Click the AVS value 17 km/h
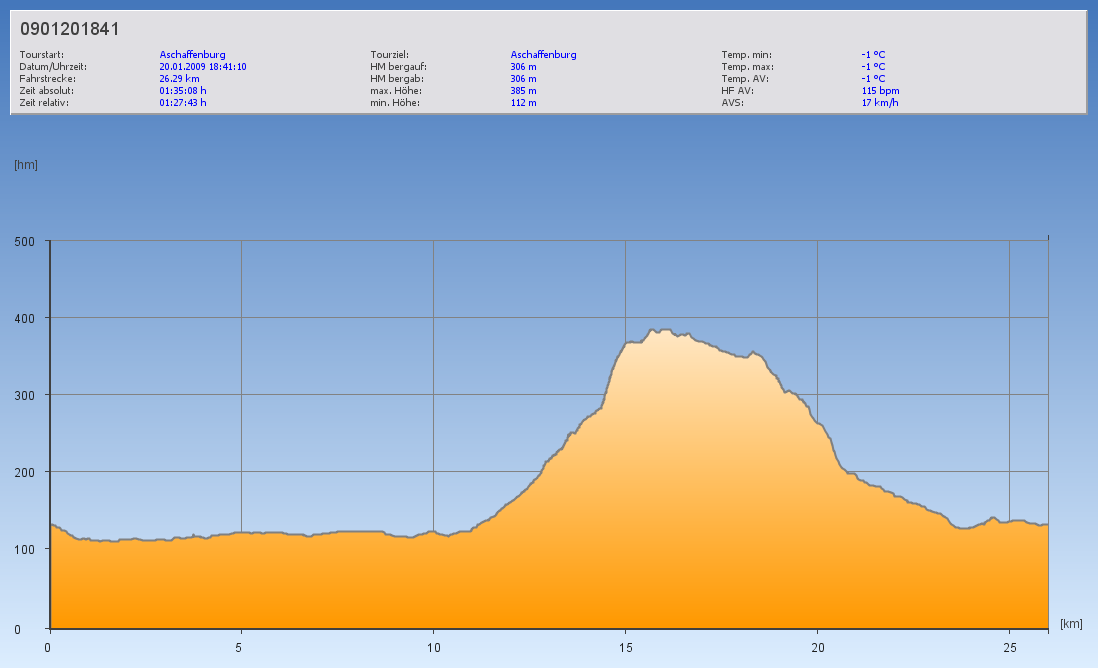Viewport: 1098px width, 668px height. [x=879, y=102]
